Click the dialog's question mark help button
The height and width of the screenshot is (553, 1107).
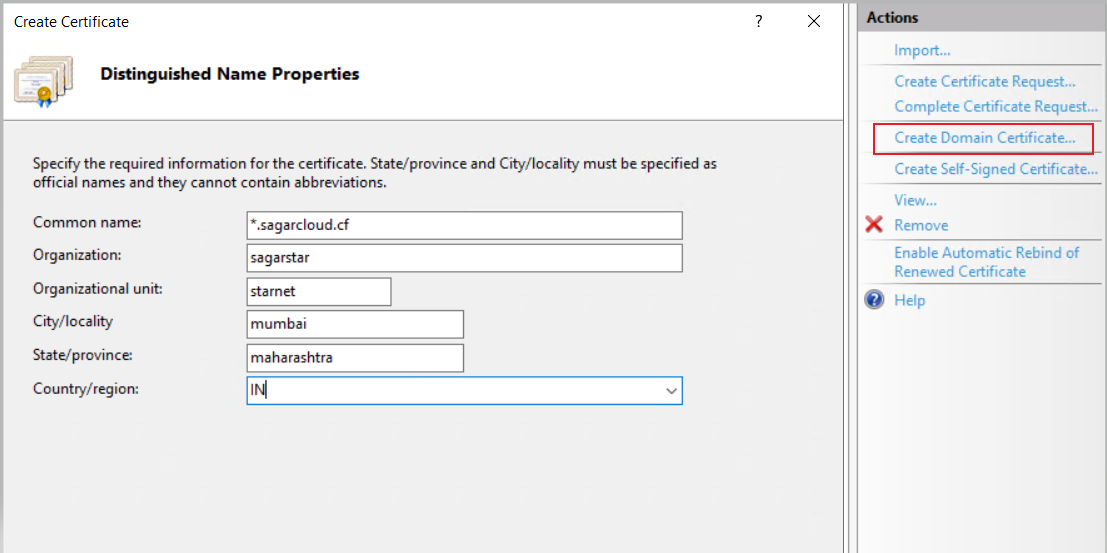(x=759, y=21)
